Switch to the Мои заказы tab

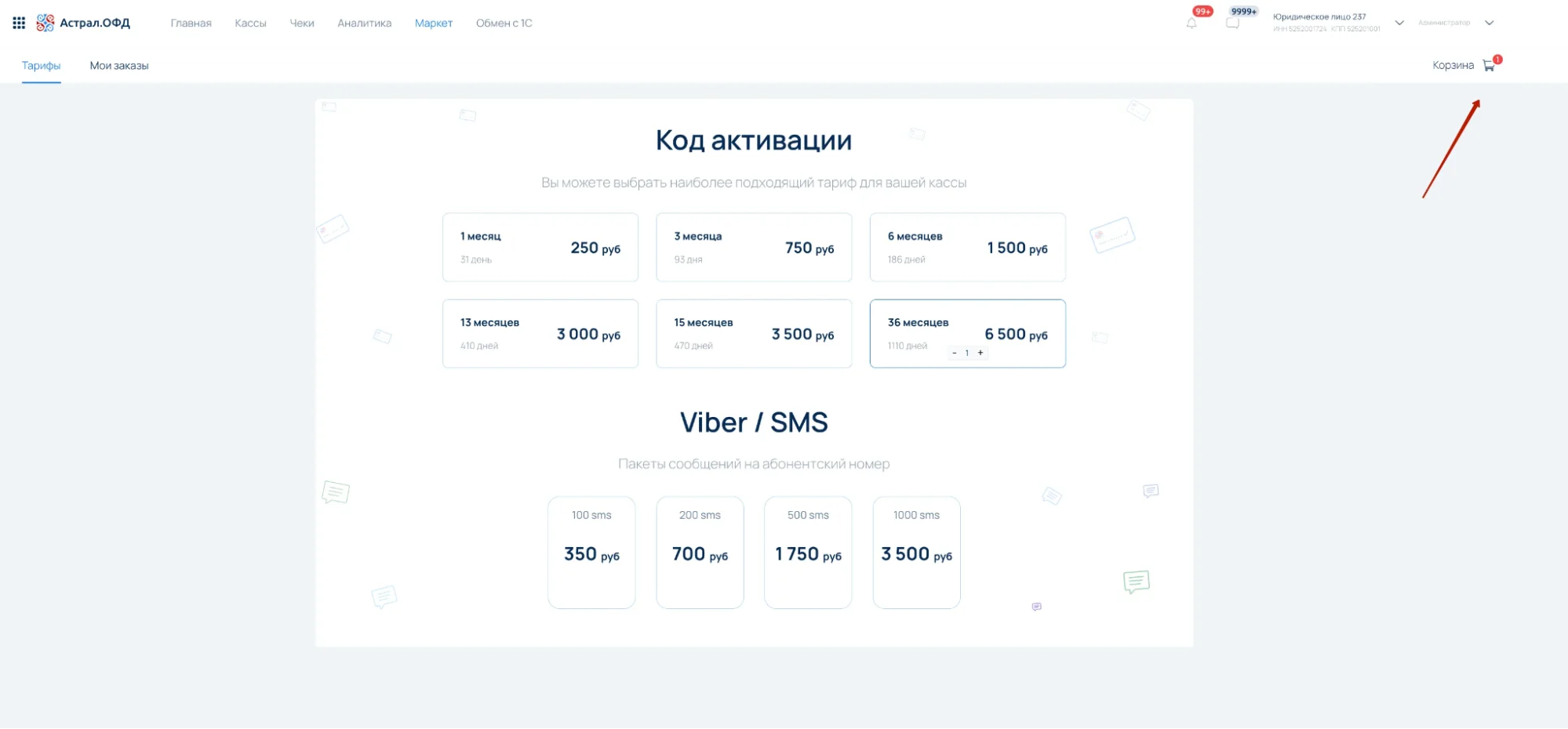click(119, 66)
